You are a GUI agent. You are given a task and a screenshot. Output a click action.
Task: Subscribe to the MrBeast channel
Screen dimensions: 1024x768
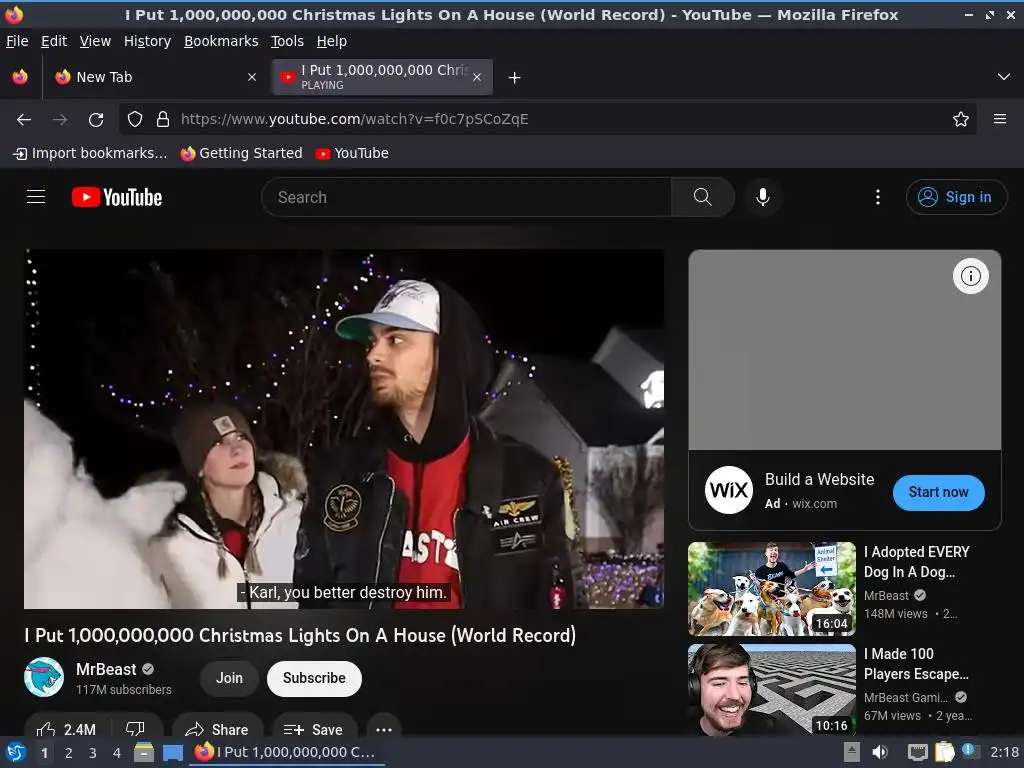pos(314,679)
